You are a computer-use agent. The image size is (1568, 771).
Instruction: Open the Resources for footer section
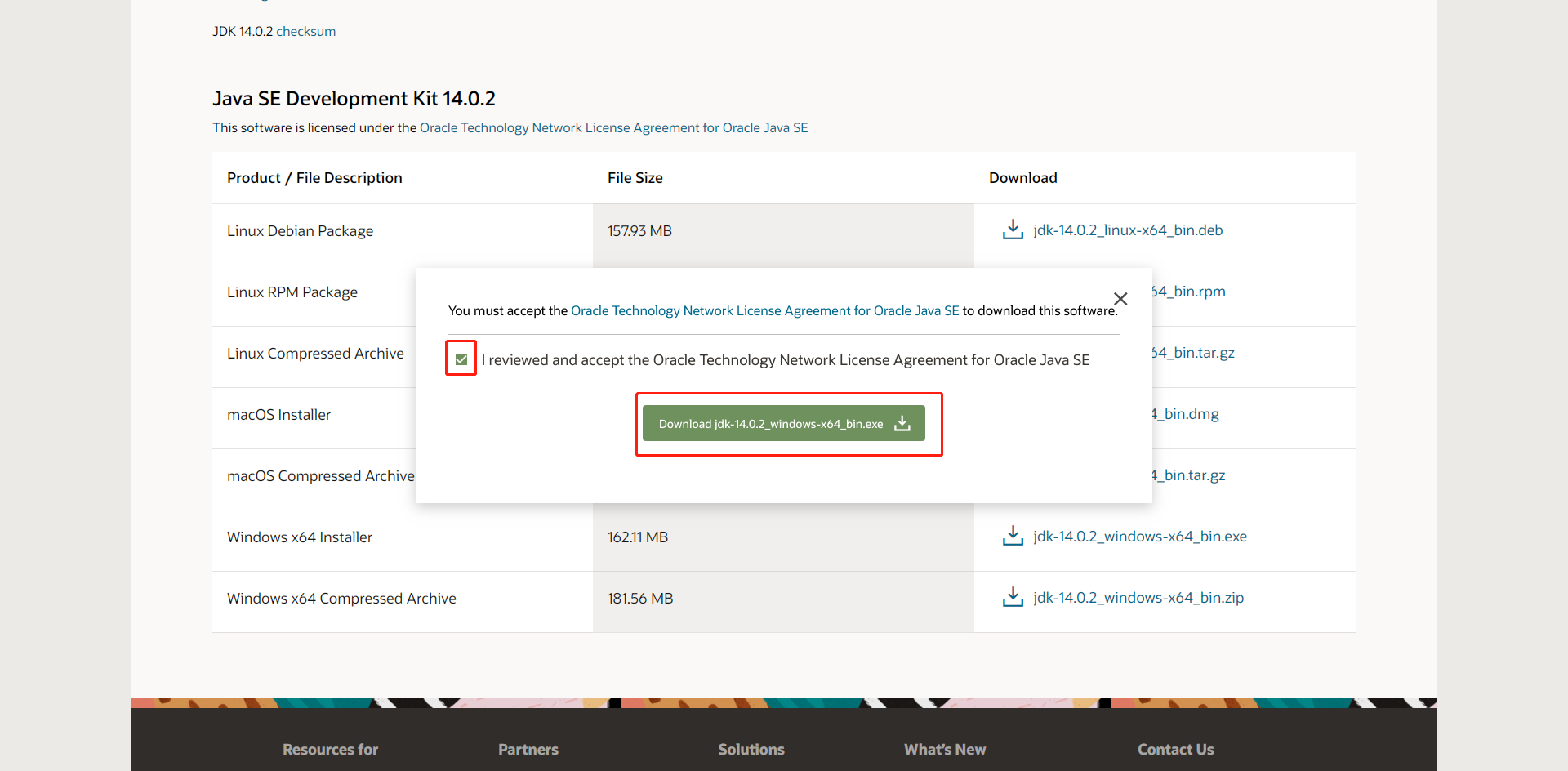tap(330, 749)
